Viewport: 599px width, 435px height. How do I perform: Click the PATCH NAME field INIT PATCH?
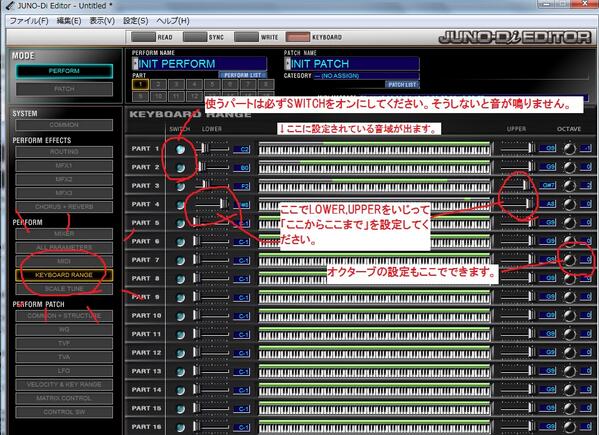(351, 64)
